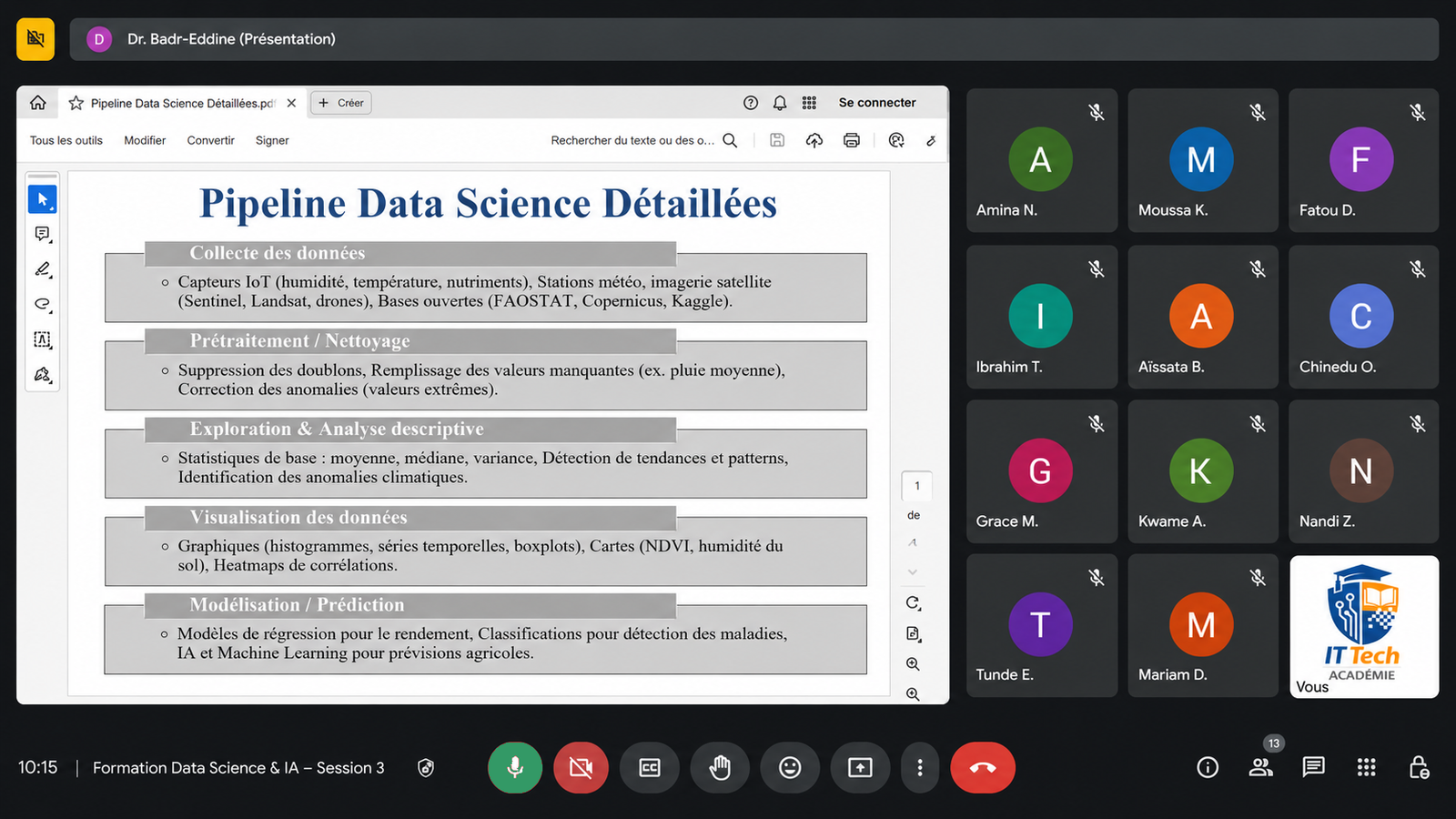1456x819 pixels.
Task: Click Se connecter
Action: tap(877, 103)
